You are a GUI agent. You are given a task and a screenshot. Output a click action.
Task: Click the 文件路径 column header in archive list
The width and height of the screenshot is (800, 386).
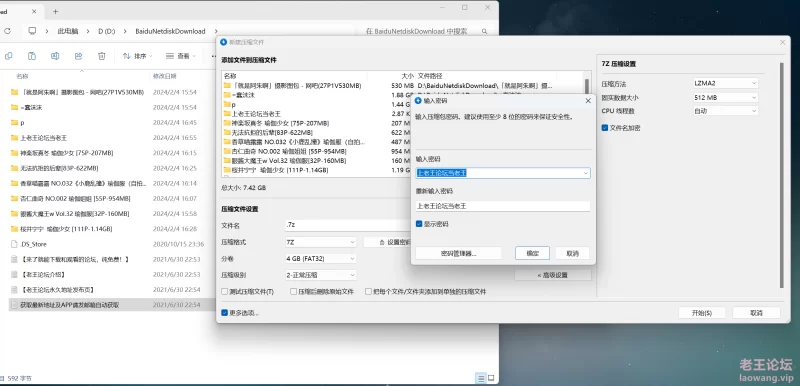click(431, 75)
